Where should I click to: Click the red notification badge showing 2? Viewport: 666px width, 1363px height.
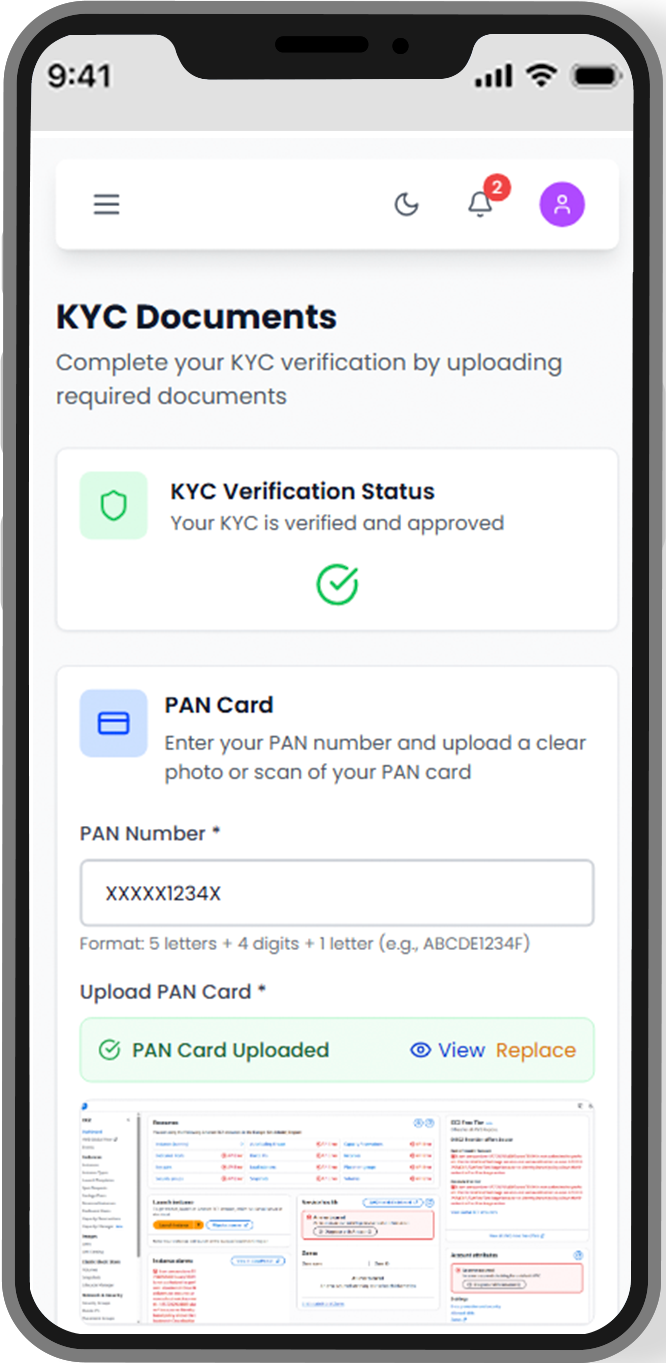pyautogui.click(x=497, y=187)
